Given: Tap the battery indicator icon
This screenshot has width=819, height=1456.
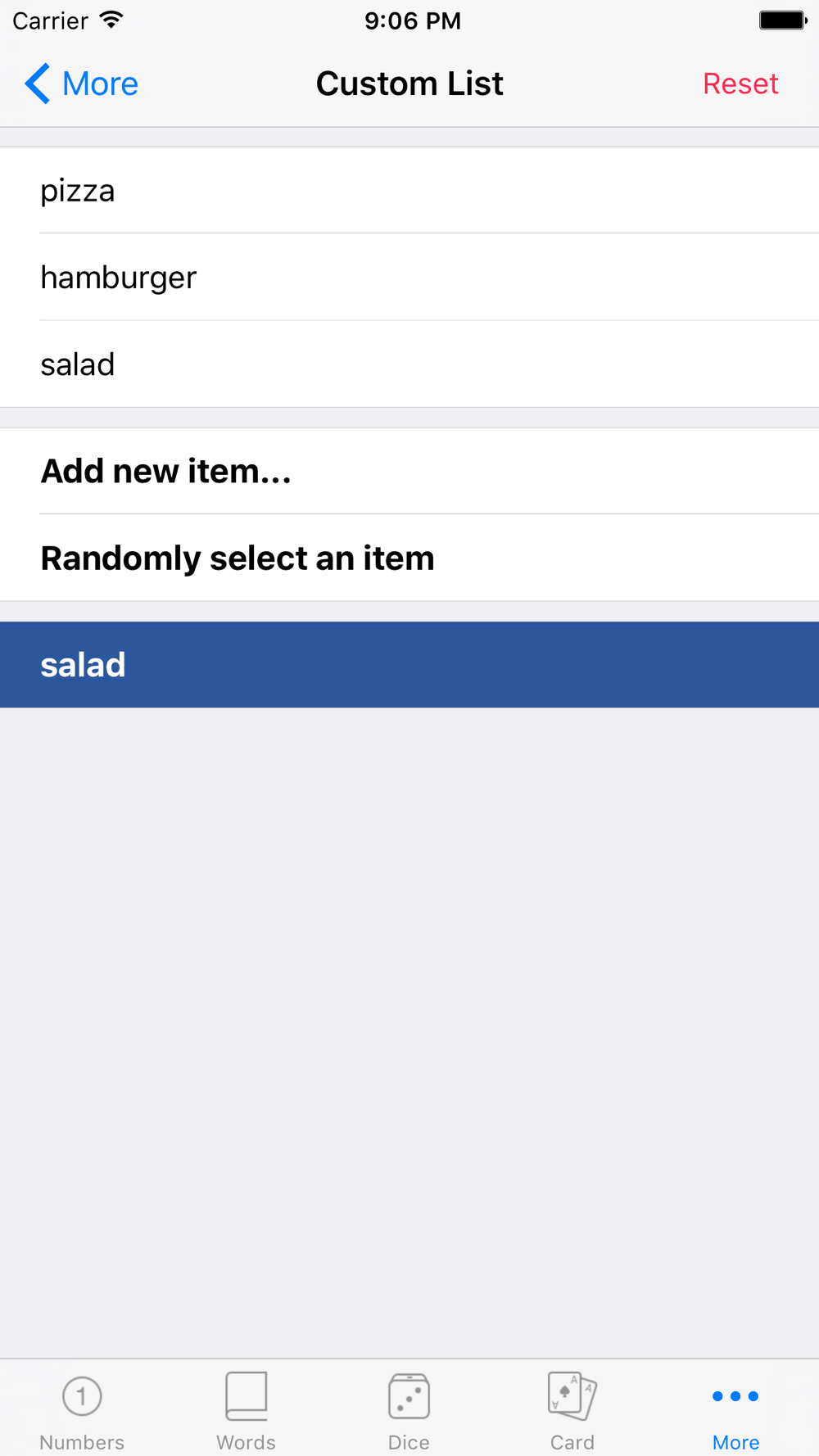Looking at the screenshot, I should click(782, 20).
